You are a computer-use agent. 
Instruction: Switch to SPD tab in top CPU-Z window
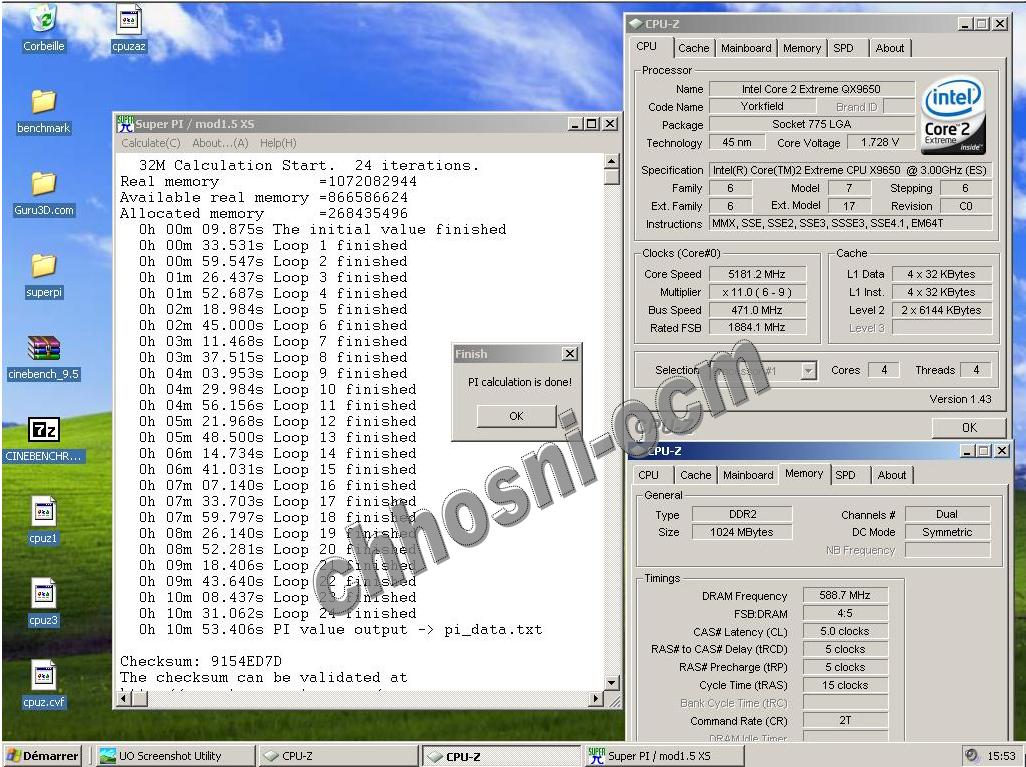tap(843, 48)
